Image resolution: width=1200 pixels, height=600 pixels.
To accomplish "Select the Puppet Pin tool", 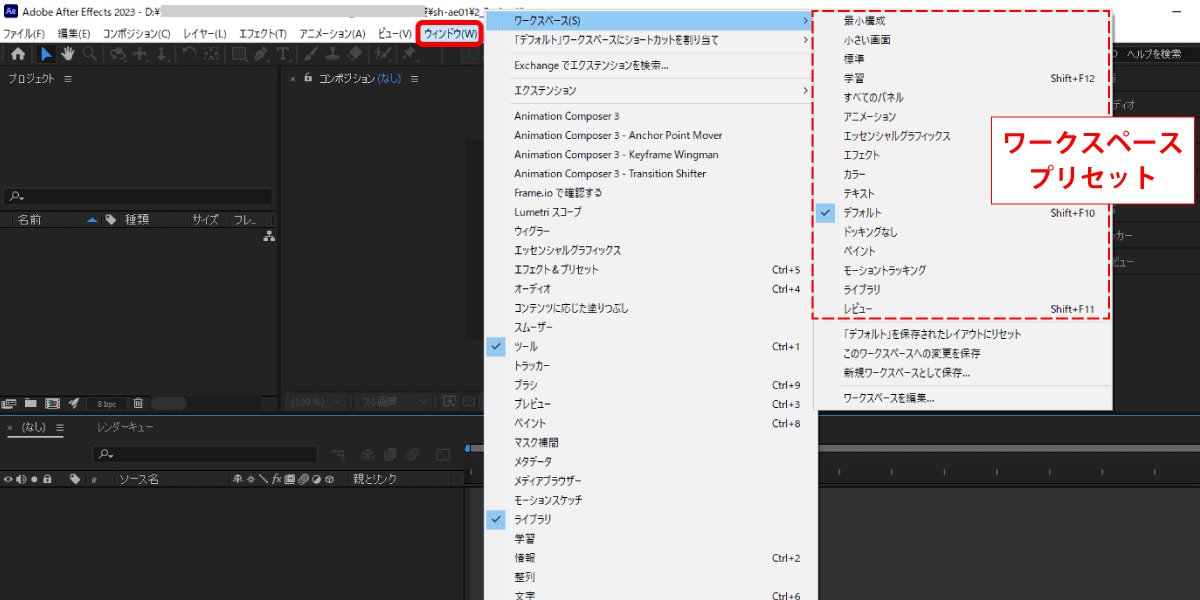I will pyautogui.click(x=408, y=54).
